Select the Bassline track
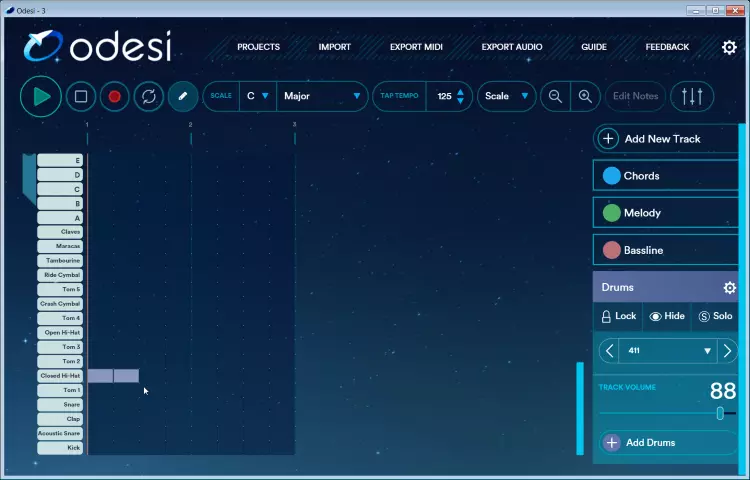The image size is (750, 480). pyautogui.click(x=665, y=250)
